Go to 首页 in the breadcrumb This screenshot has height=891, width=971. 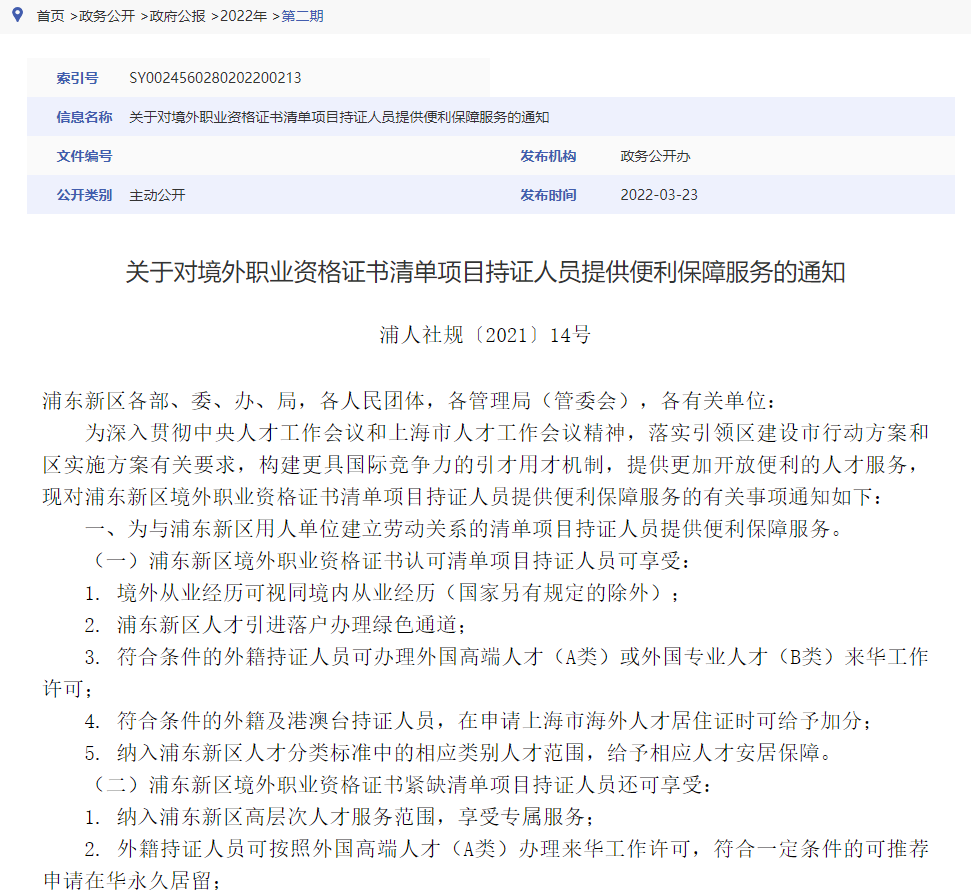click(50, 16)
